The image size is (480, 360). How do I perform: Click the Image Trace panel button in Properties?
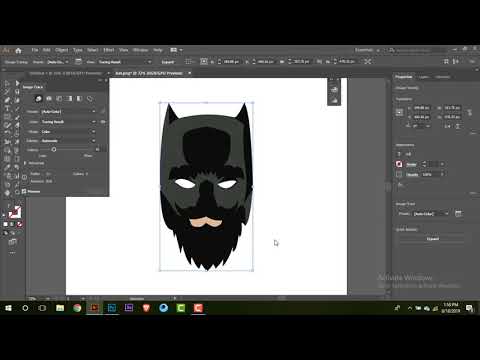click(459, 214)
